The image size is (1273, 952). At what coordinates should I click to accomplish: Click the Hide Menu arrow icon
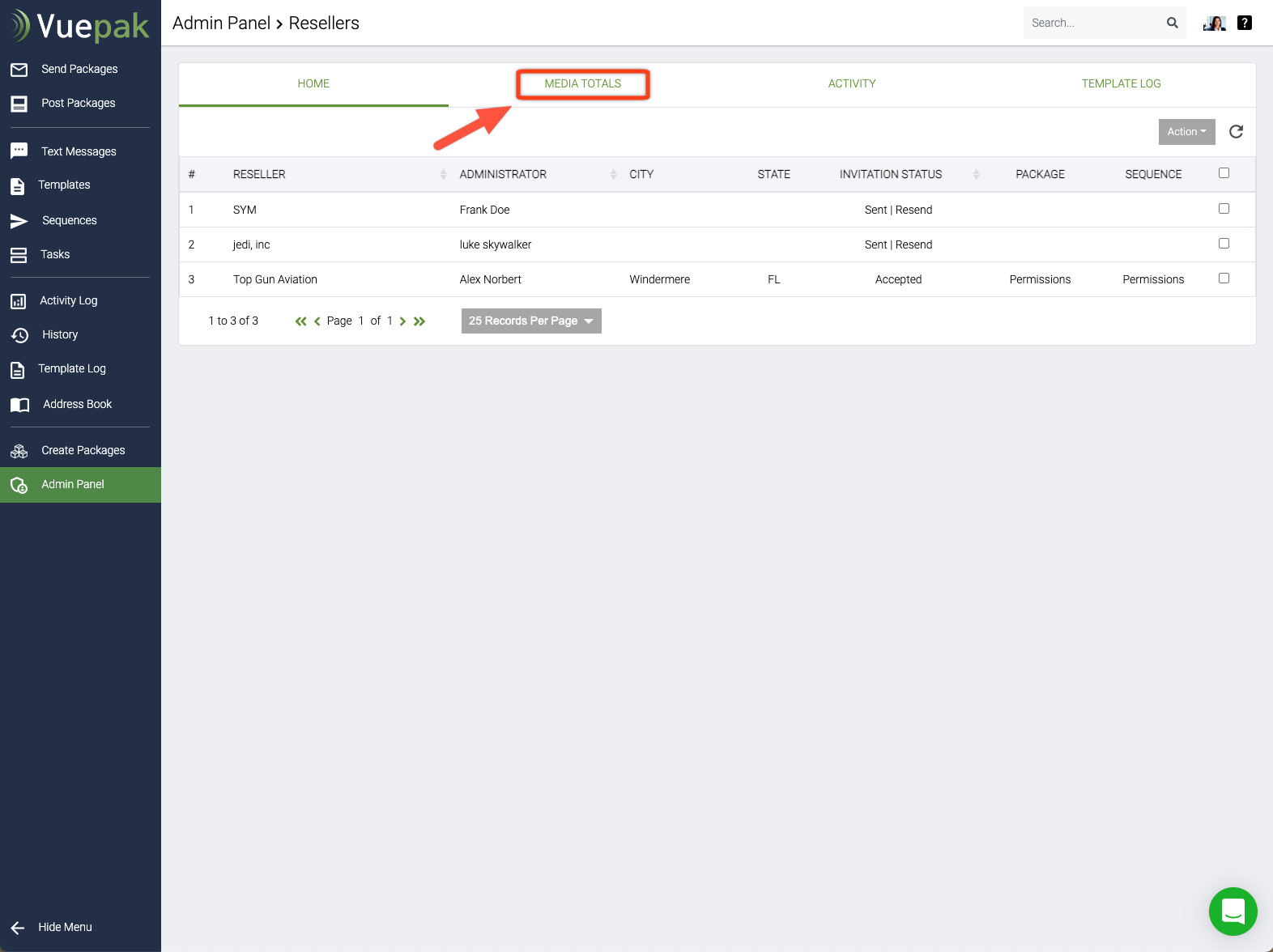[18, 928]
